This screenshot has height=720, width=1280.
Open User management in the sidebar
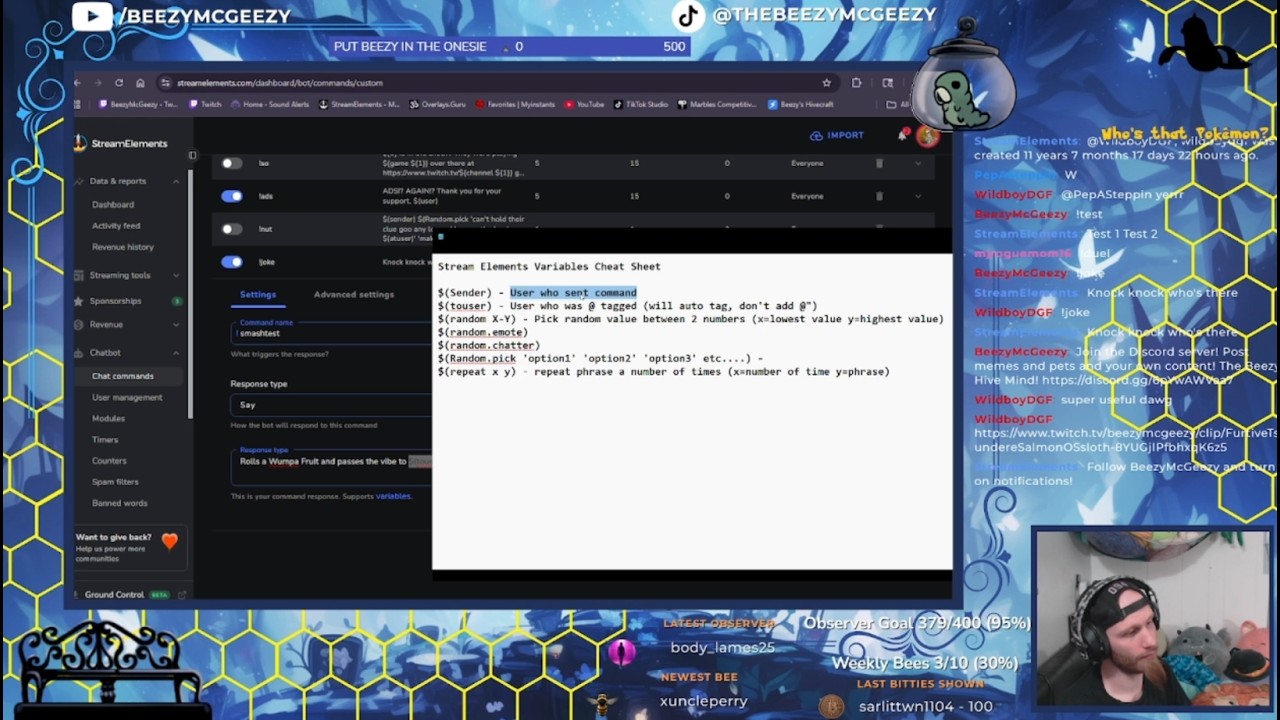point(127,397)
